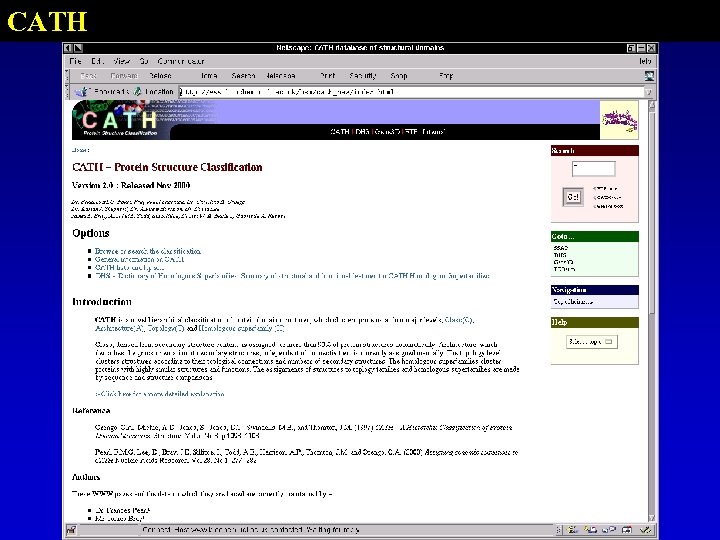
Task: Click the Location page proxy icon
Action: pos(137,92)
